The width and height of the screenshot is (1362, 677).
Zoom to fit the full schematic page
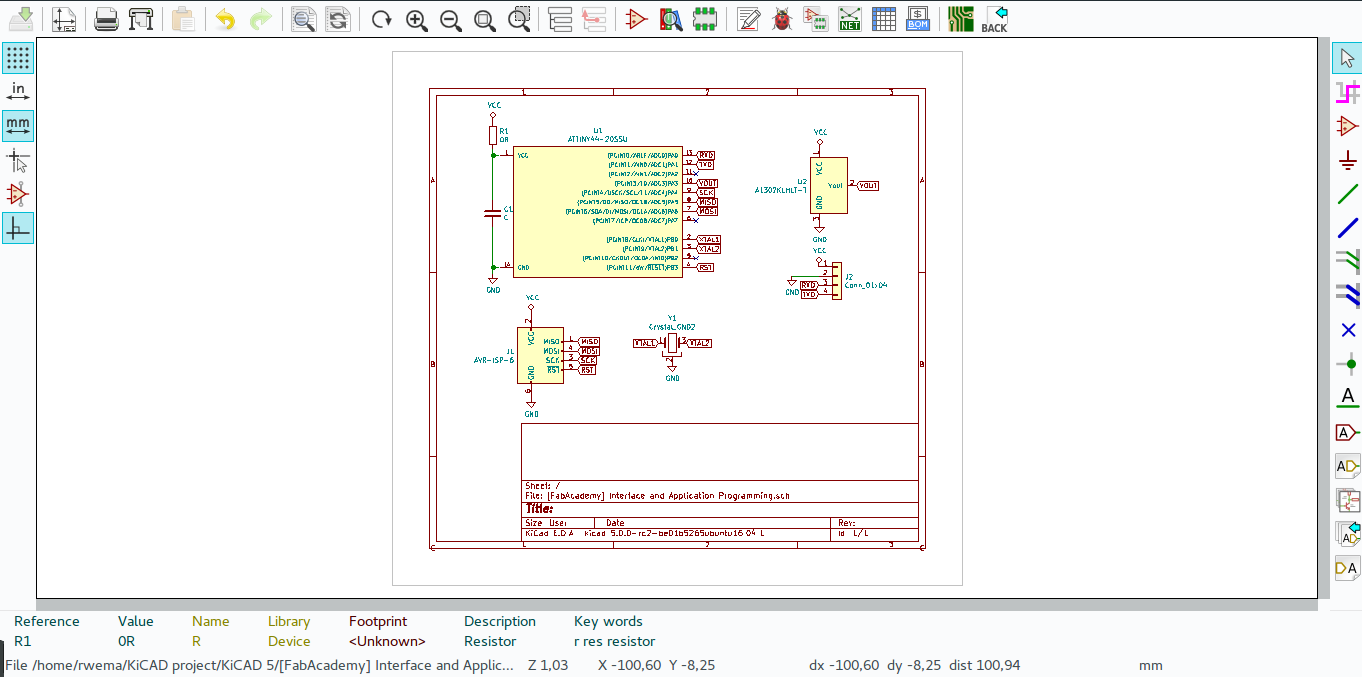click(485, 18)
